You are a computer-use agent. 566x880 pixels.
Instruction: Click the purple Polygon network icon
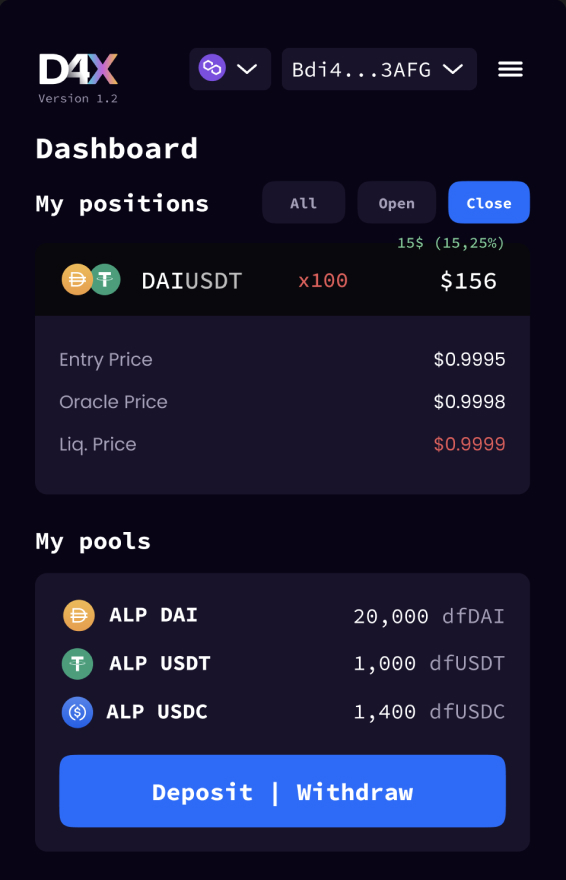point(212,68)
